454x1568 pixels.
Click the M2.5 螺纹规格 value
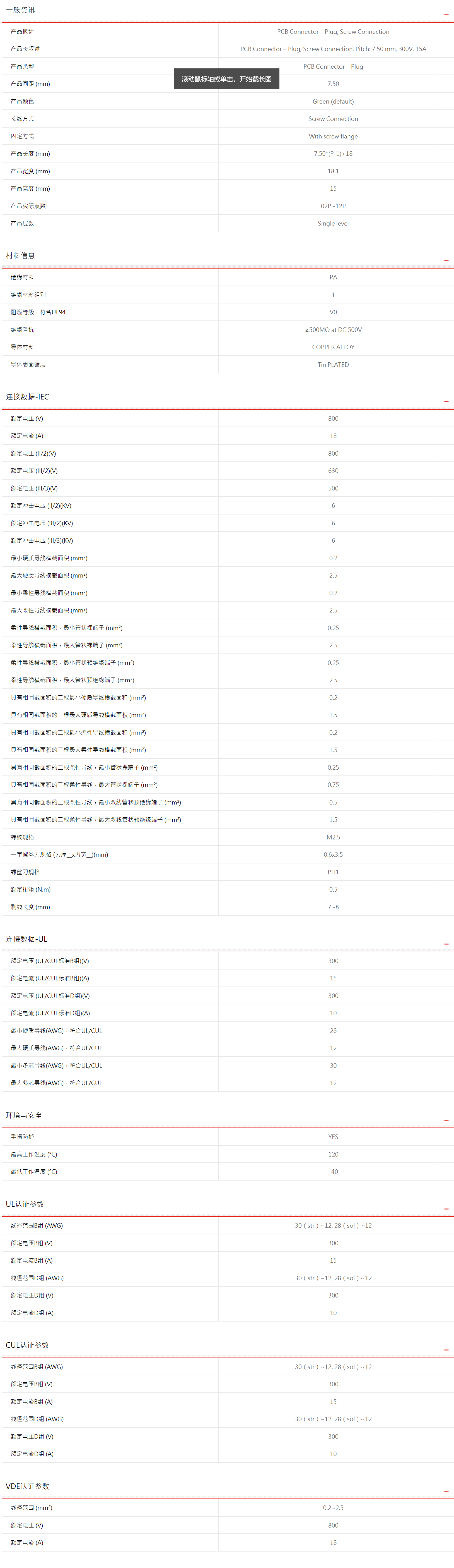pos(333,837)
